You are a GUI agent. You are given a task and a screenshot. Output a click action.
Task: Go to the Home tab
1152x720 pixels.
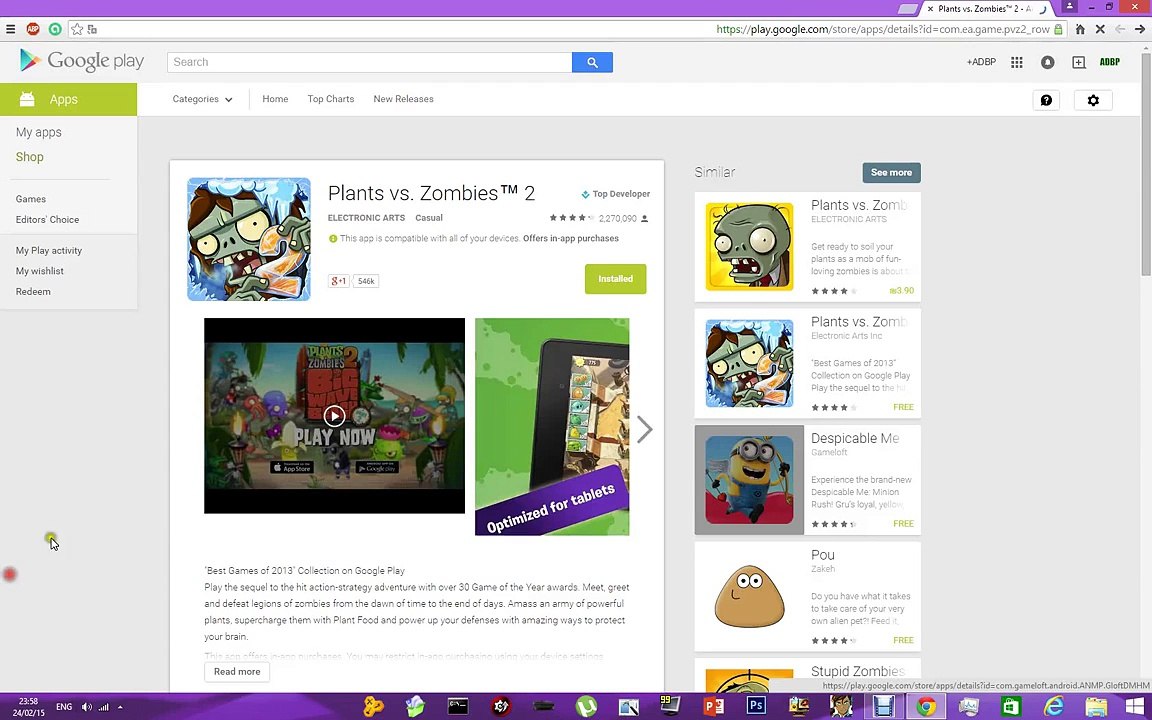tap(276, 99)
